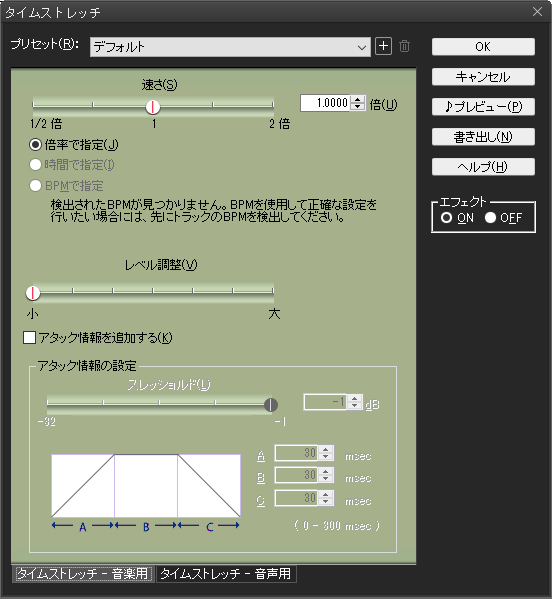The width and height of the screenshot is (552, 599).
Task: Increase threshold dB with up arrow
Action: click(355, 398)
